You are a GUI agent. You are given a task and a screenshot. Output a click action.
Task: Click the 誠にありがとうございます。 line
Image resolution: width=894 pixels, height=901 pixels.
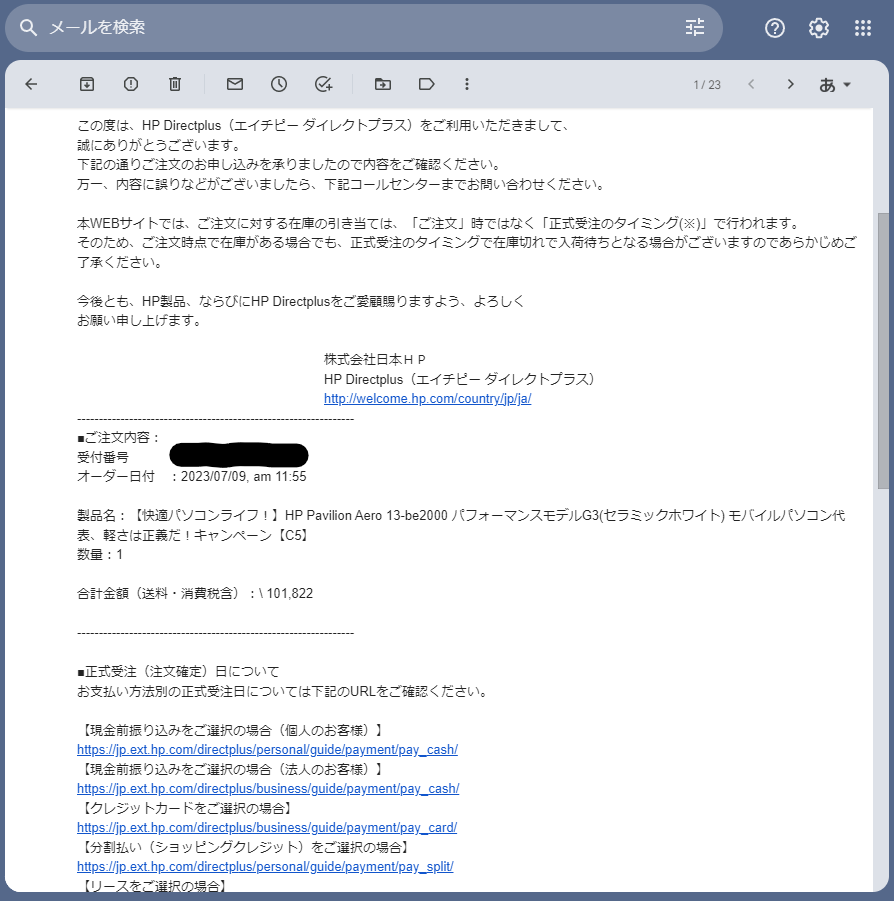click(160, 145)
